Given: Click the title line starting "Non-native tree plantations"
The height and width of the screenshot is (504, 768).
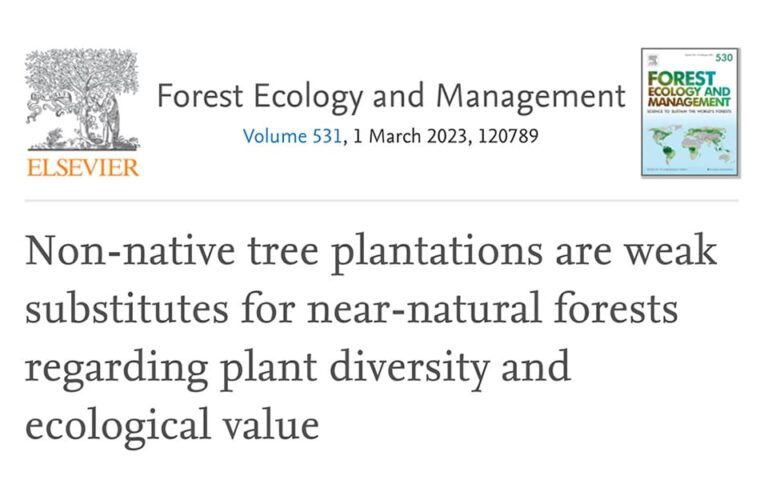Looking at the screenshot, I should (x=371, y=251).
